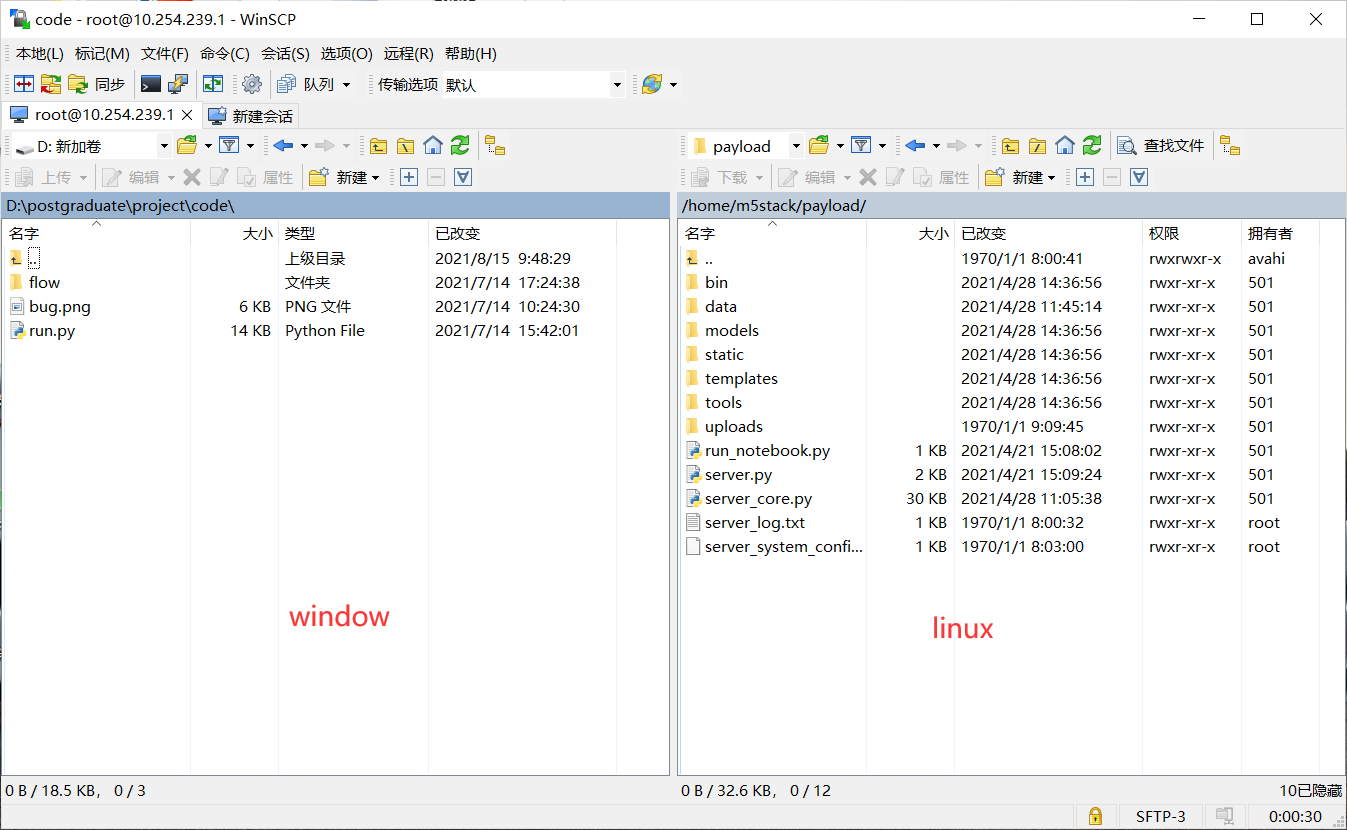The image size is (1347, 830).
Task: Refresh the remote panel
Action: pyautogui.click(x=1092, y=146)
